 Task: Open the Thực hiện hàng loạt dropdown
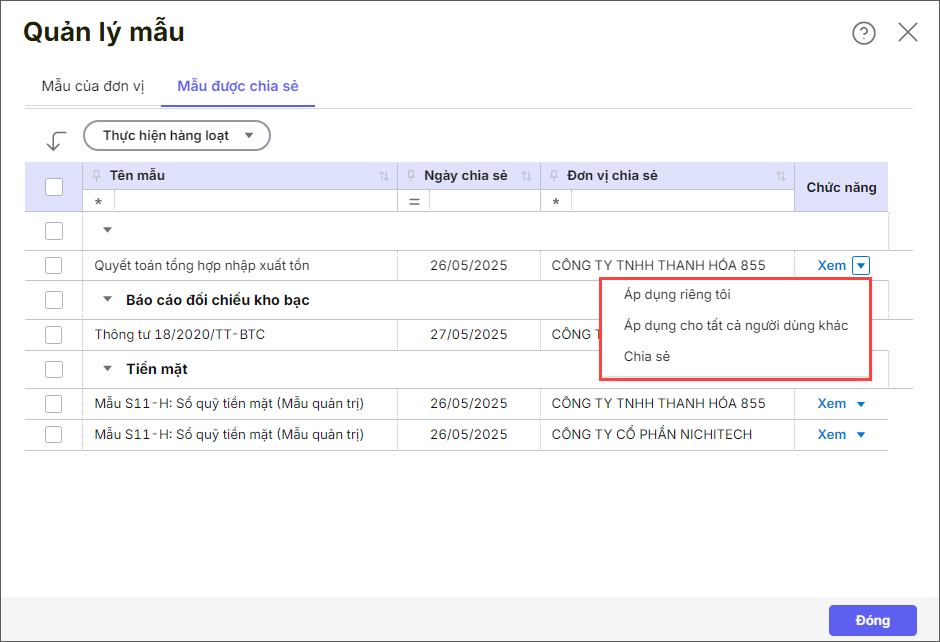[177, 136]
